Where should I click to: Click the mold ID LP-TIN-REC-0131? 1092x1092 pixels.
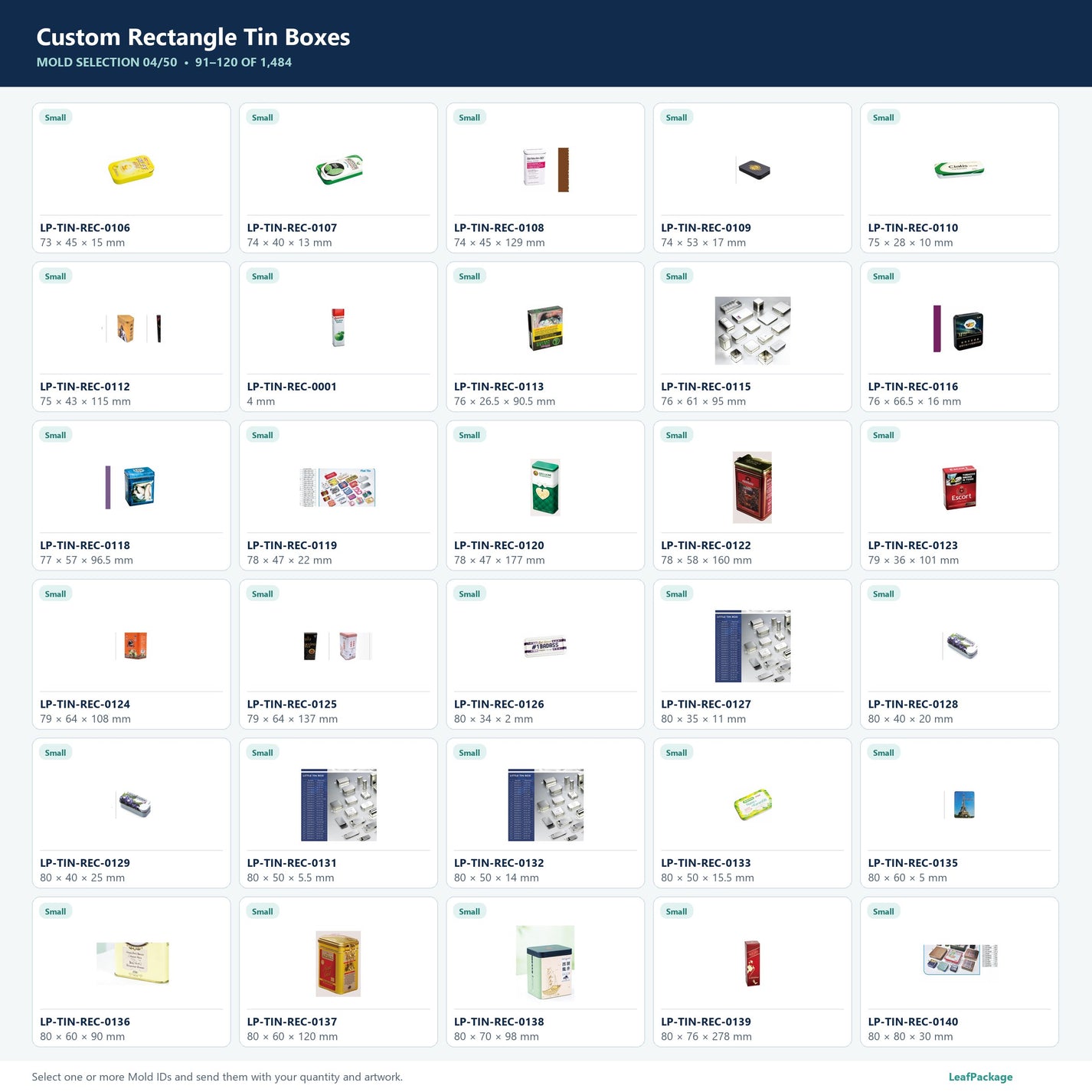click(x=292, y=863)
